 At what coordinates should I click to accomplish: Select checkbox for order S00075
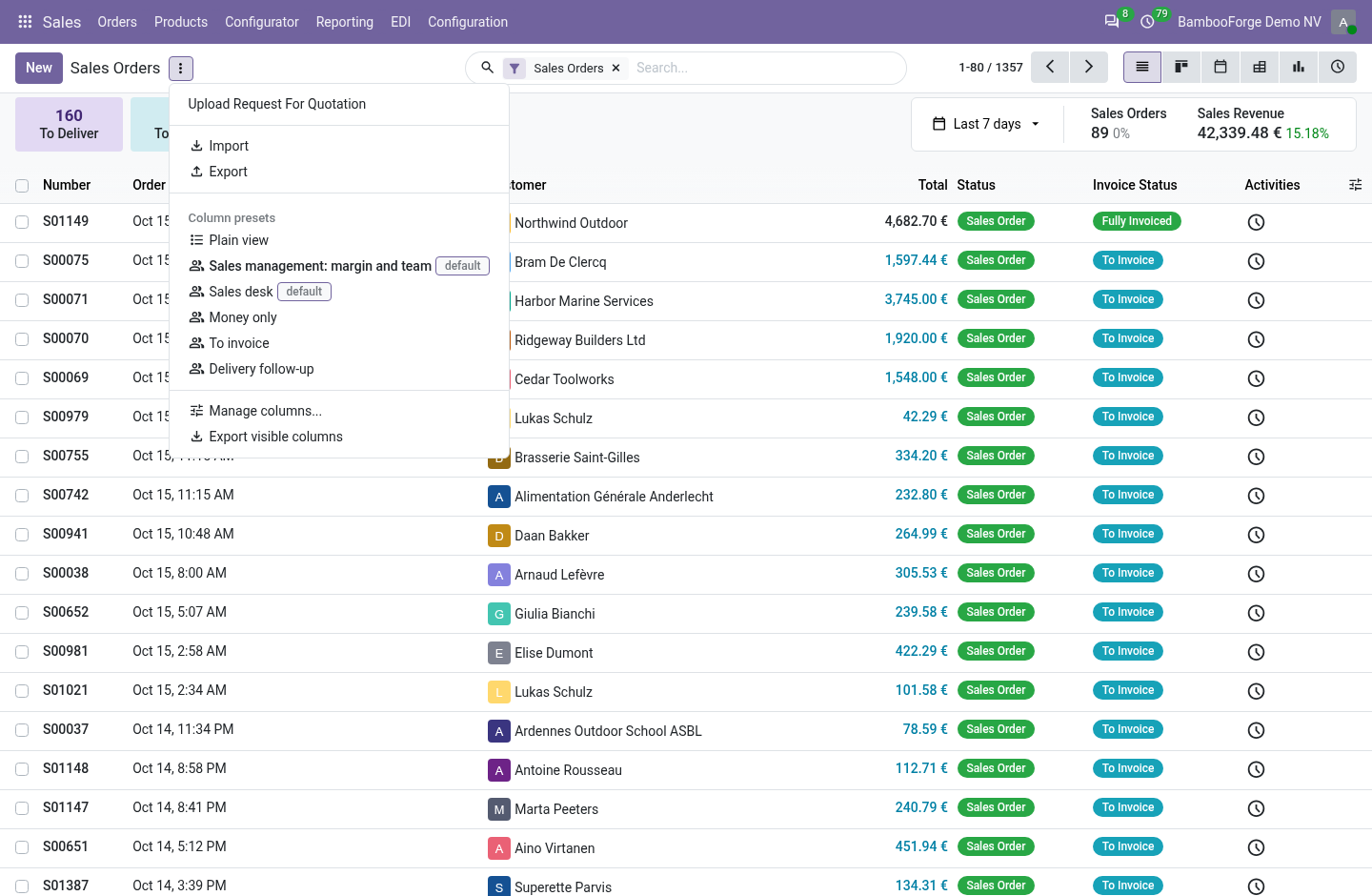click(22, 261)
